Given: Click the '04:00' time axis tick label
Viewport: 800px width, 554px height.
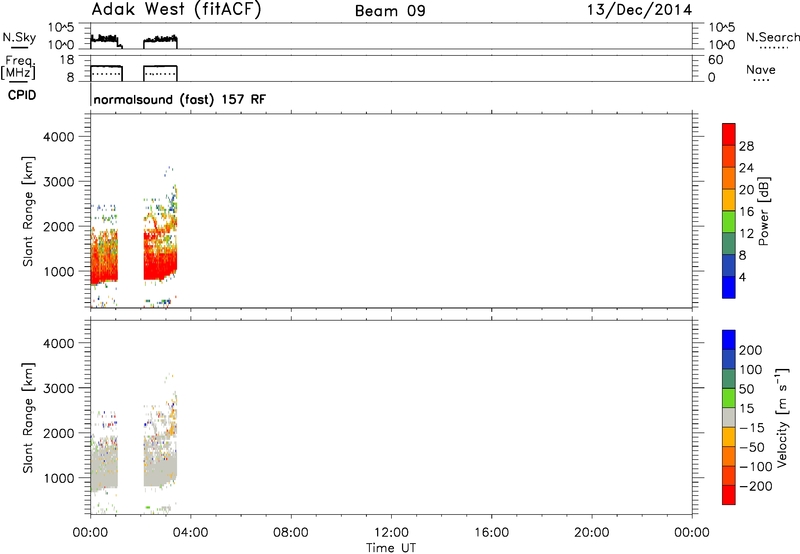Looking at the screenshot, I should [190, 533].
